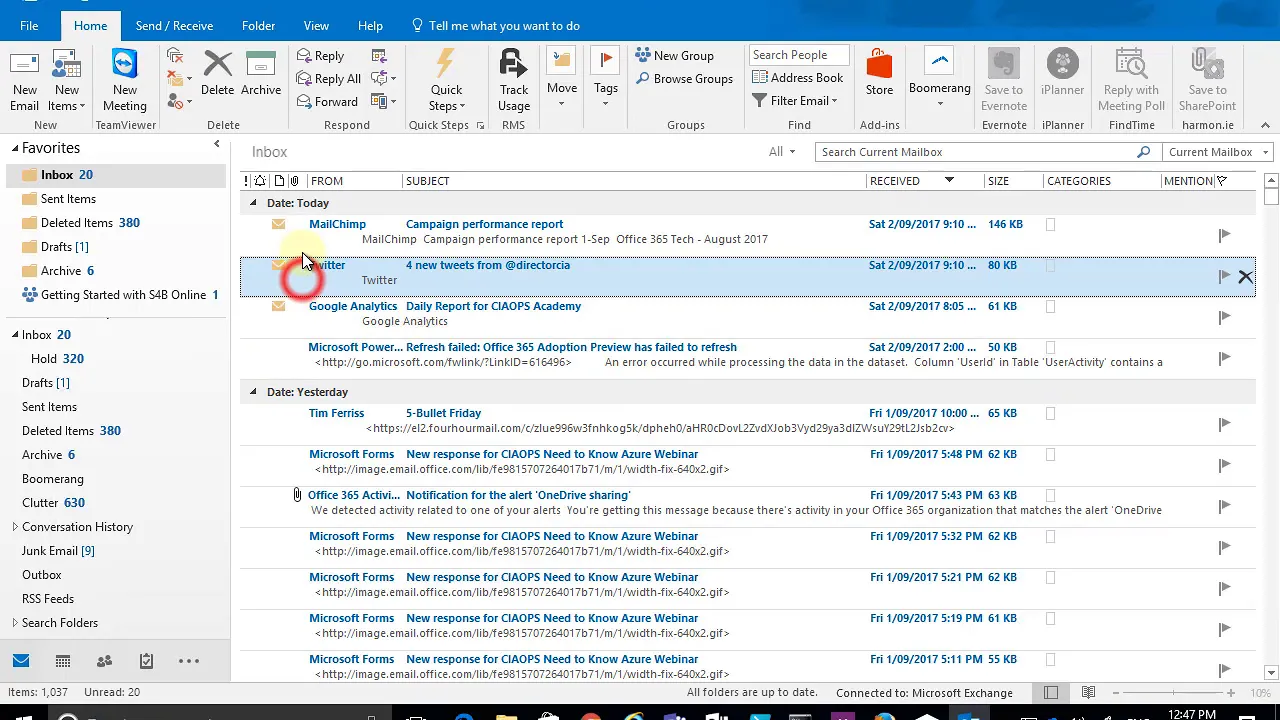Collapse the ribbon with the arrow

point(1265,126)
